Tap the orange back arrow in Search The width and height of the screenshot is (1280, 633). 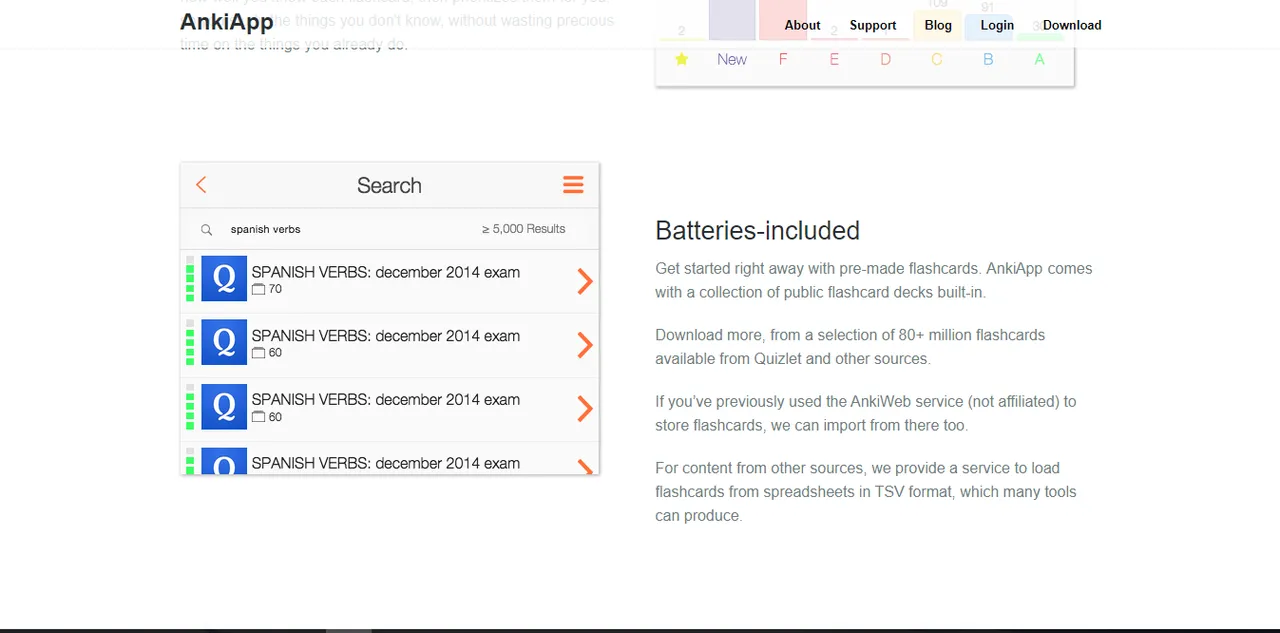[201, 185]
